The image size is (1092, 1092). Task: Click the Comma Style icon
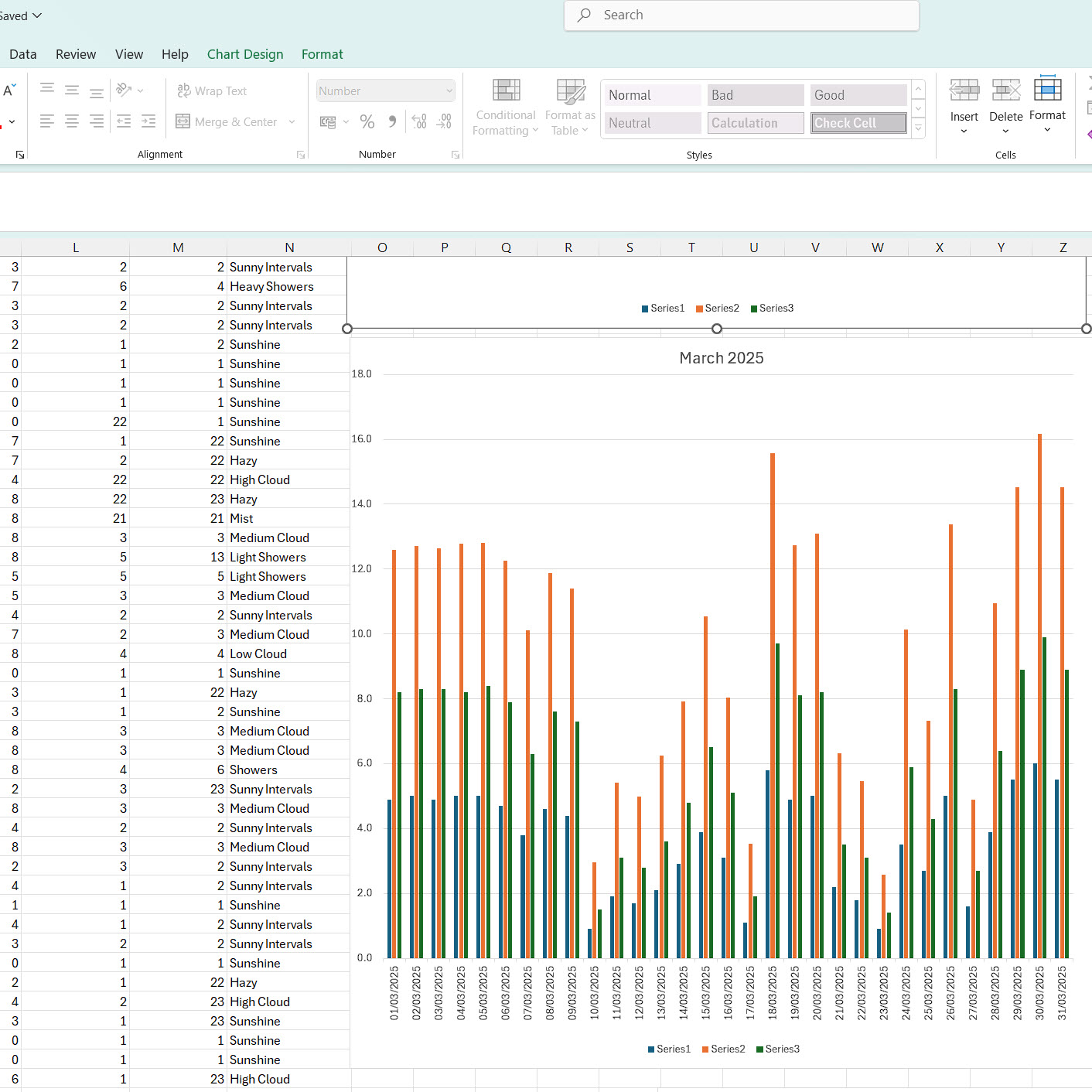pos(392,121)
